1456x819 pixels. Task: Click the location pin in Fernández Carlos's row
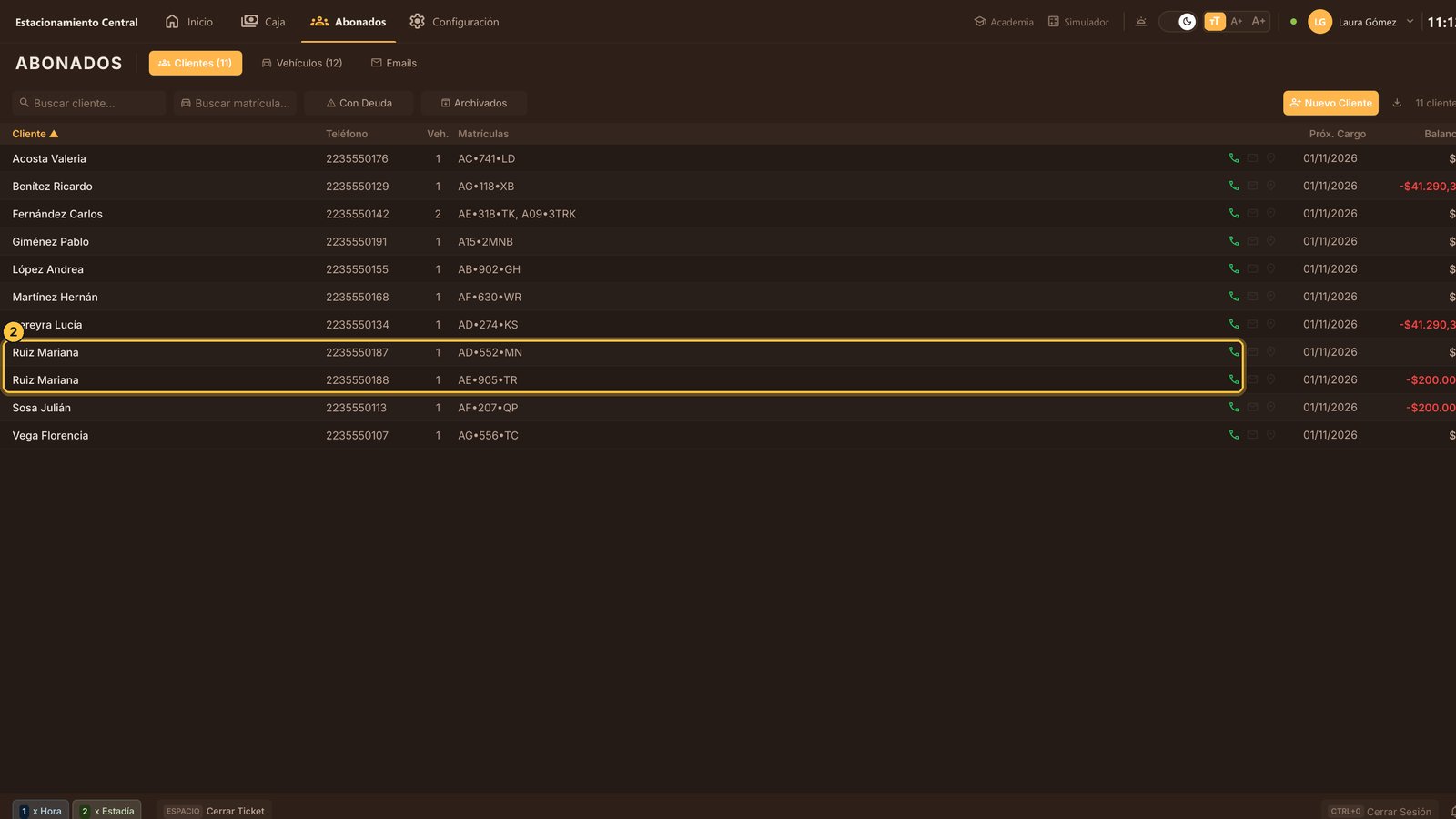[1270, 214]
